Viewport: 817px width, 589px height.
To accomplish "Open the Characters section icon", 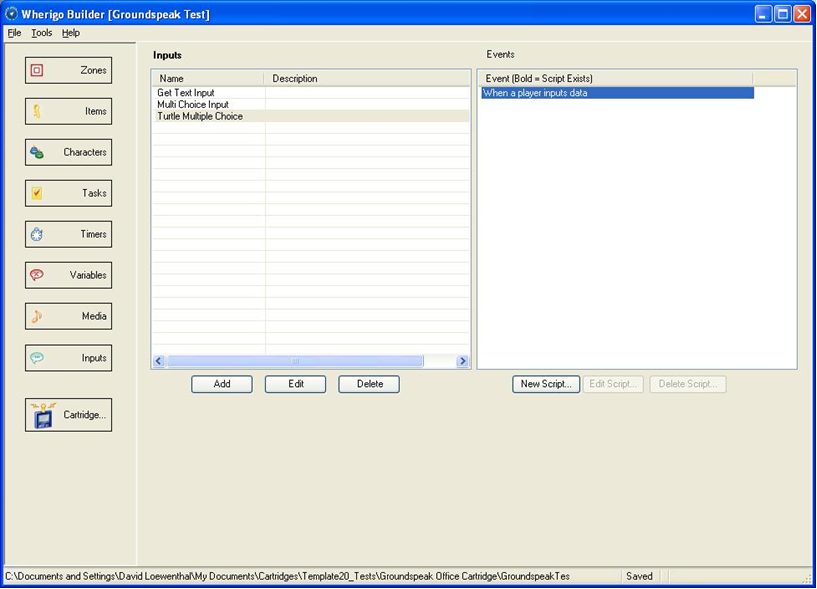I will coord(36,152).
